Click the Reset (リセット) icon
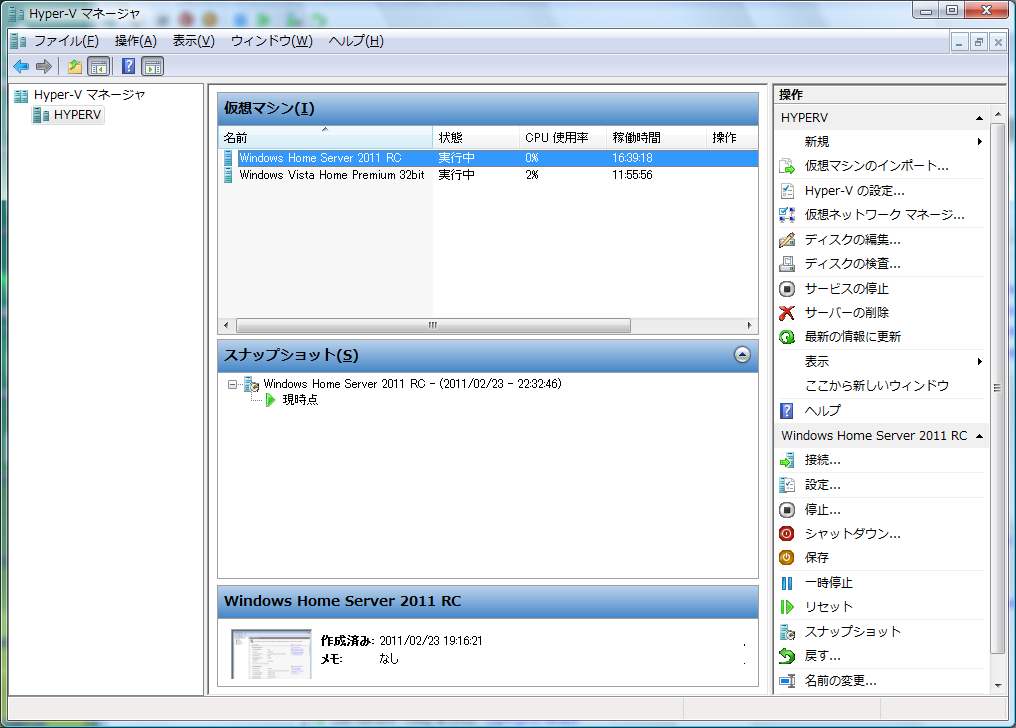The width and height of the screenshot is (1016, 728). pos(787,607)
